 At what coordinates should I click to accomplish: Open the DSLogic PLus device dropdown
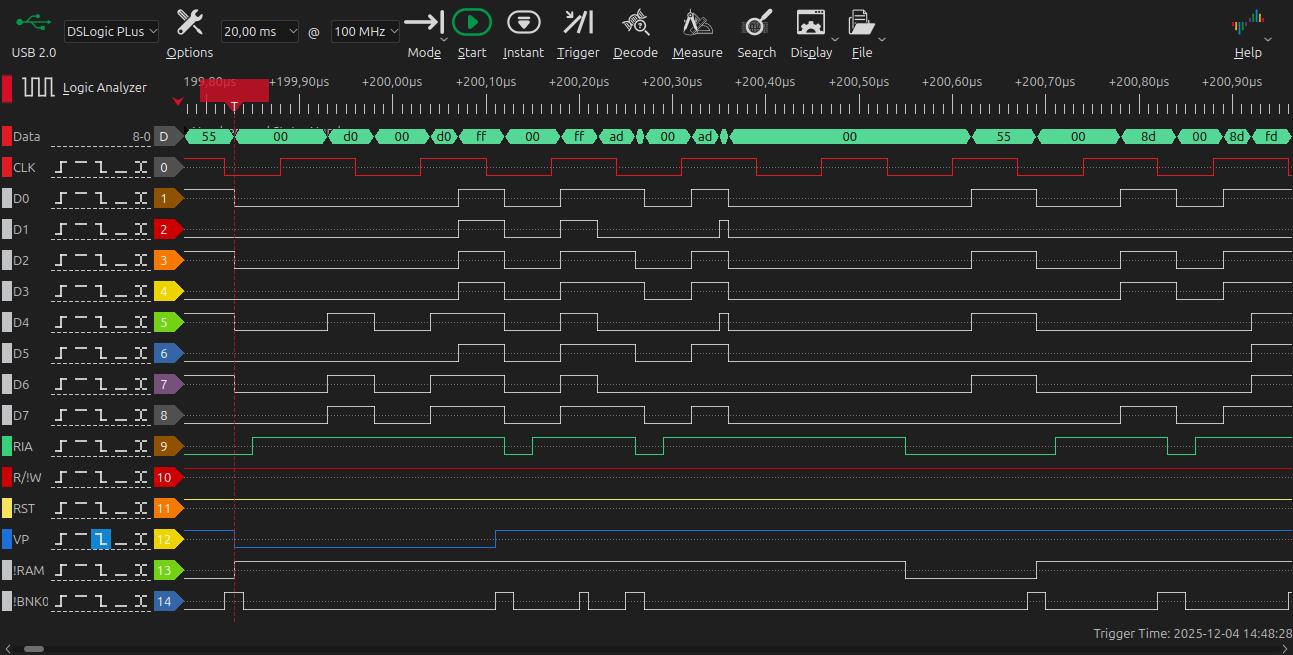pos(111,32)
